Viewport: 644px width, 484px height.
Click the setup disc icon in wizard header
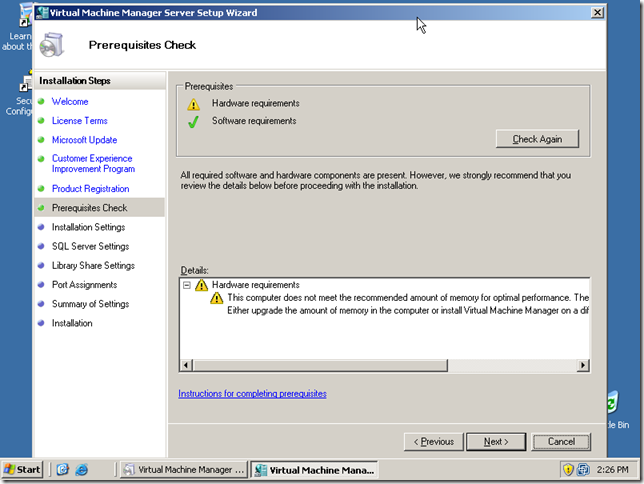tap(51, 45)
